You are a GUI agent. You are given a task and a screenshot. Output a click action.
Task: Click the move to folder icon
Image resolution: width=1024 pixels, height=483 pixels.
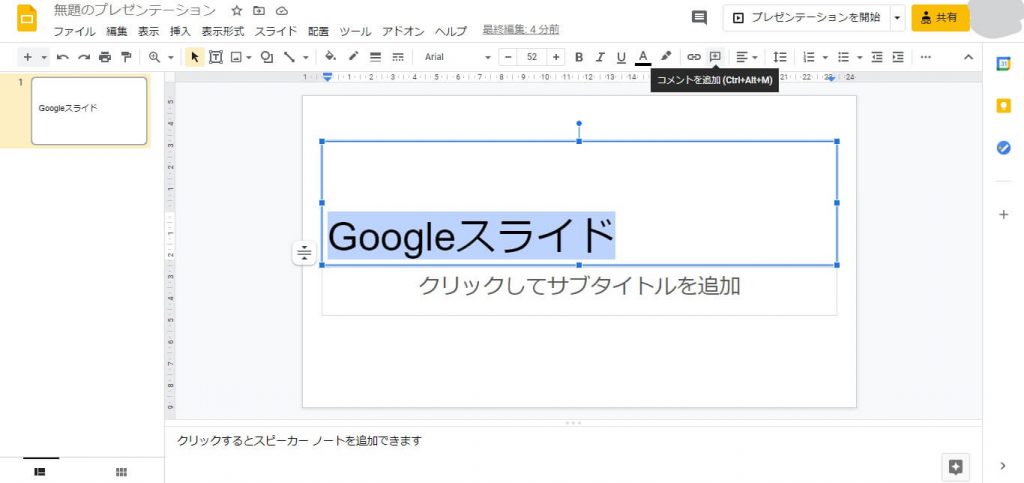point(259,10)
